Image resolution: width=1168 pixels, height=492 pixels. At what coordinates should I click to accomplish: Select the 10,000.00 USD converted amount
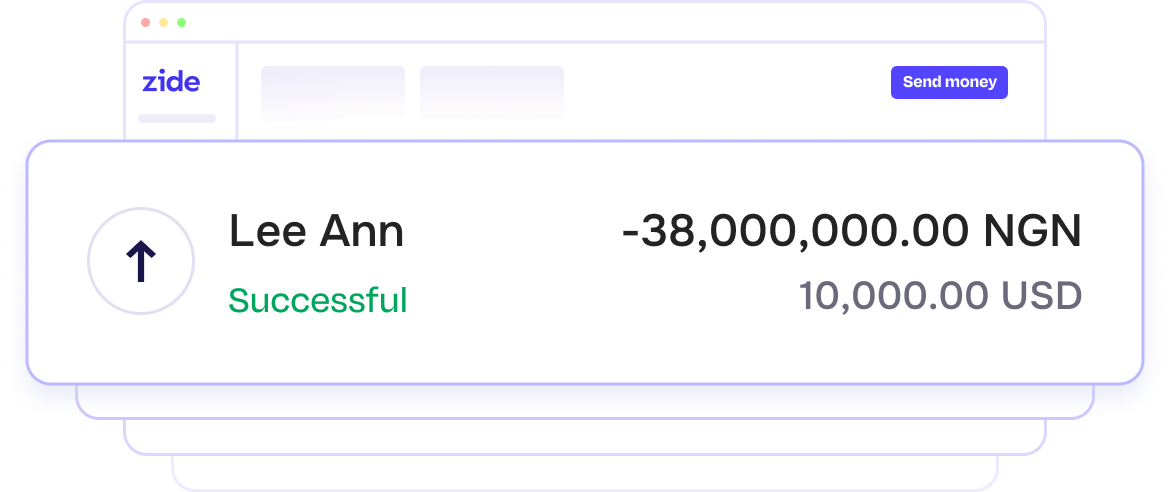(940, 296)
